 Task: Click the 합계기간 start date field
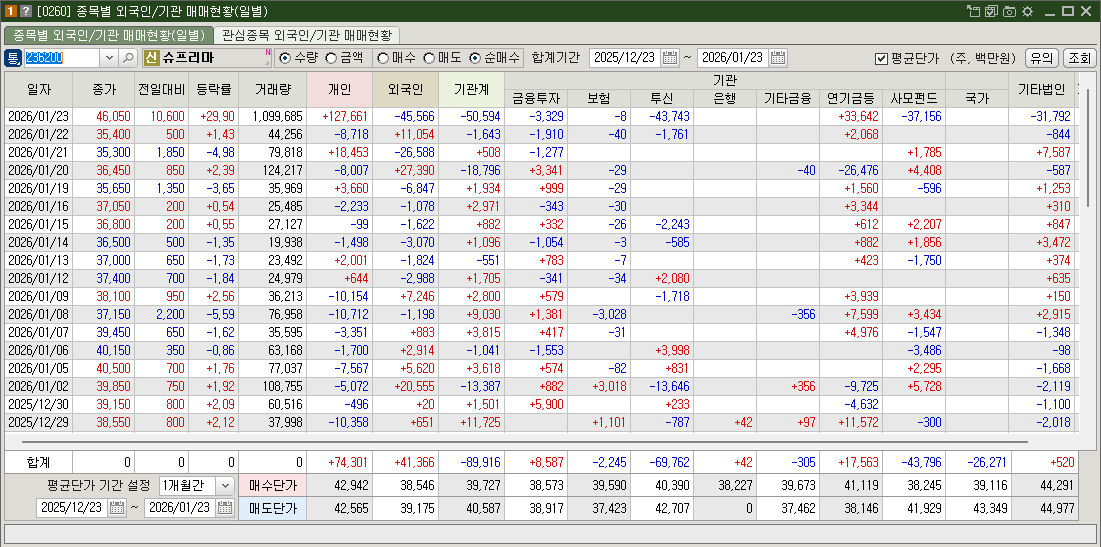(x=626, y=58)
